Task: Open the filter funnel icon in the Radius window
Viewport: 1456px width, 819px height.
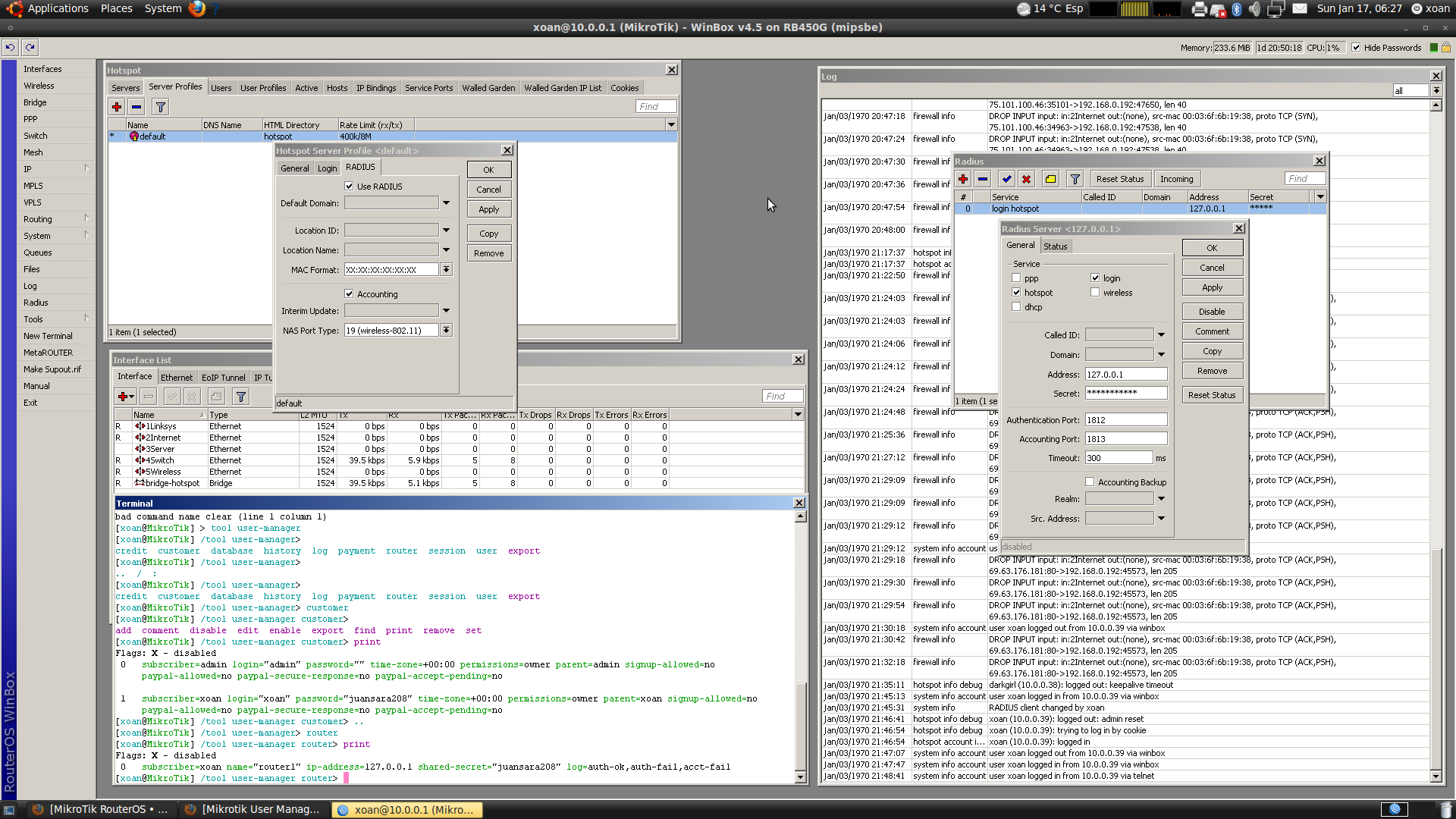Action: 1075,179
